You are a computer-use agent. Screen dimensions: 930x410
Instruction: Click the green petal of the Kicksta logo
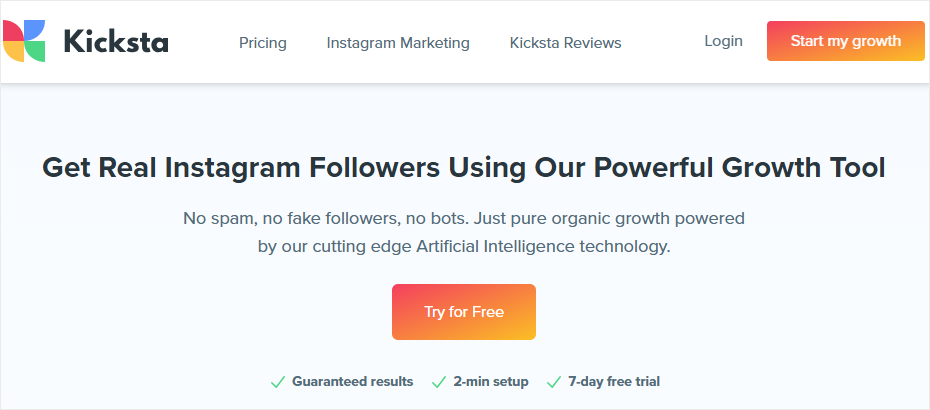point(36,52)
